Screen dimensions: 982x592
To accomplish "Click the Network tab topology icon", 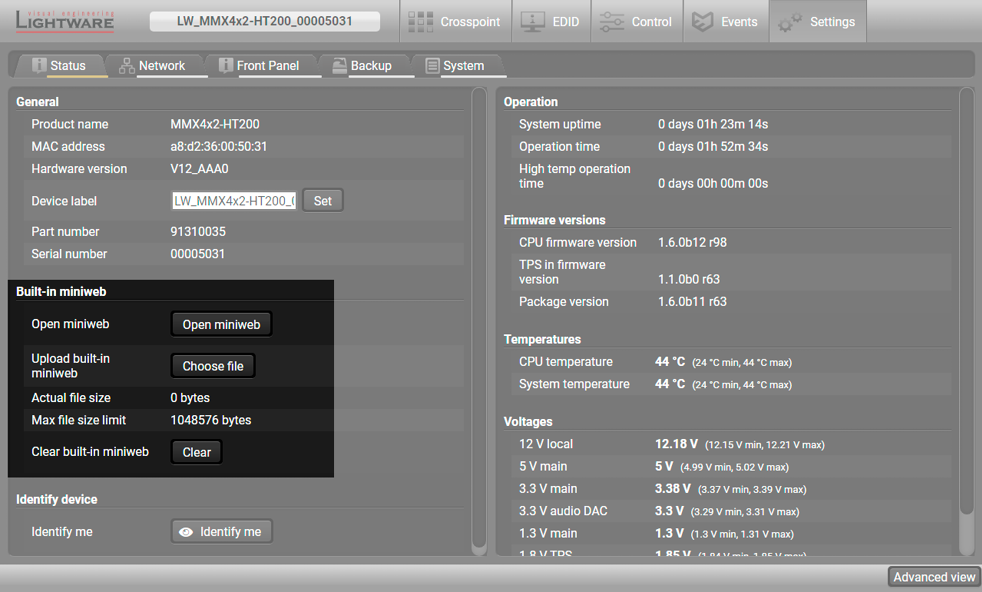I will 127,66.
